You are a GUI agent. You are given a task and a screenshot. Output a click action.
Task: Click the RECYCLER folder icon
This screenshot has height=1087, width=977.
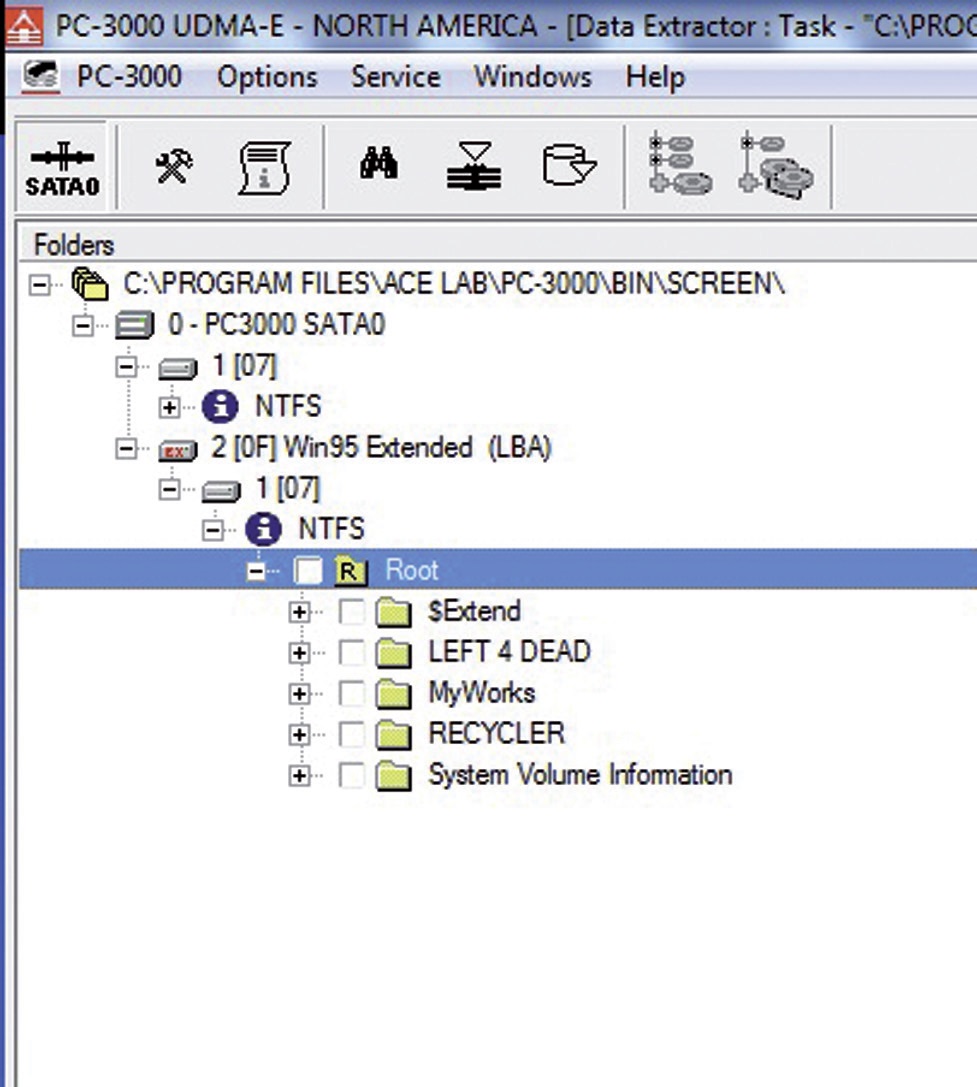coord(394,735)
